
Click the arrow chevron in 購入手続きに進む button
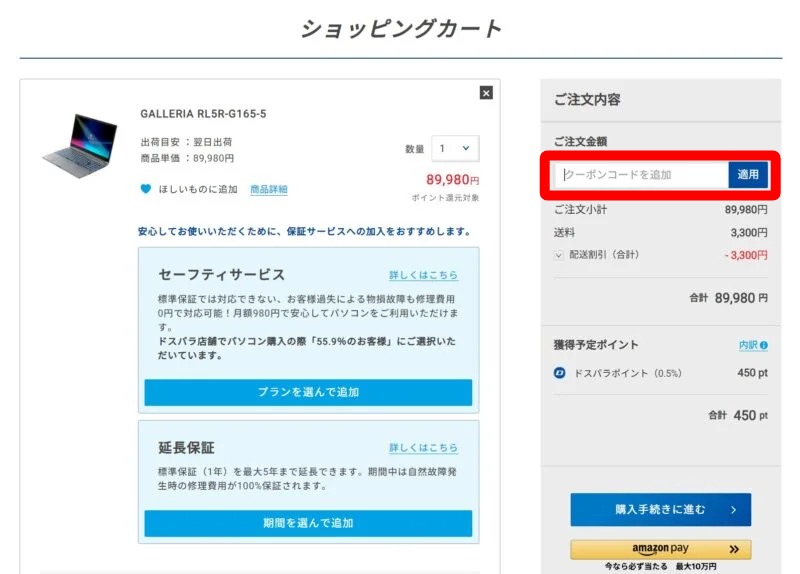(733, 510)
